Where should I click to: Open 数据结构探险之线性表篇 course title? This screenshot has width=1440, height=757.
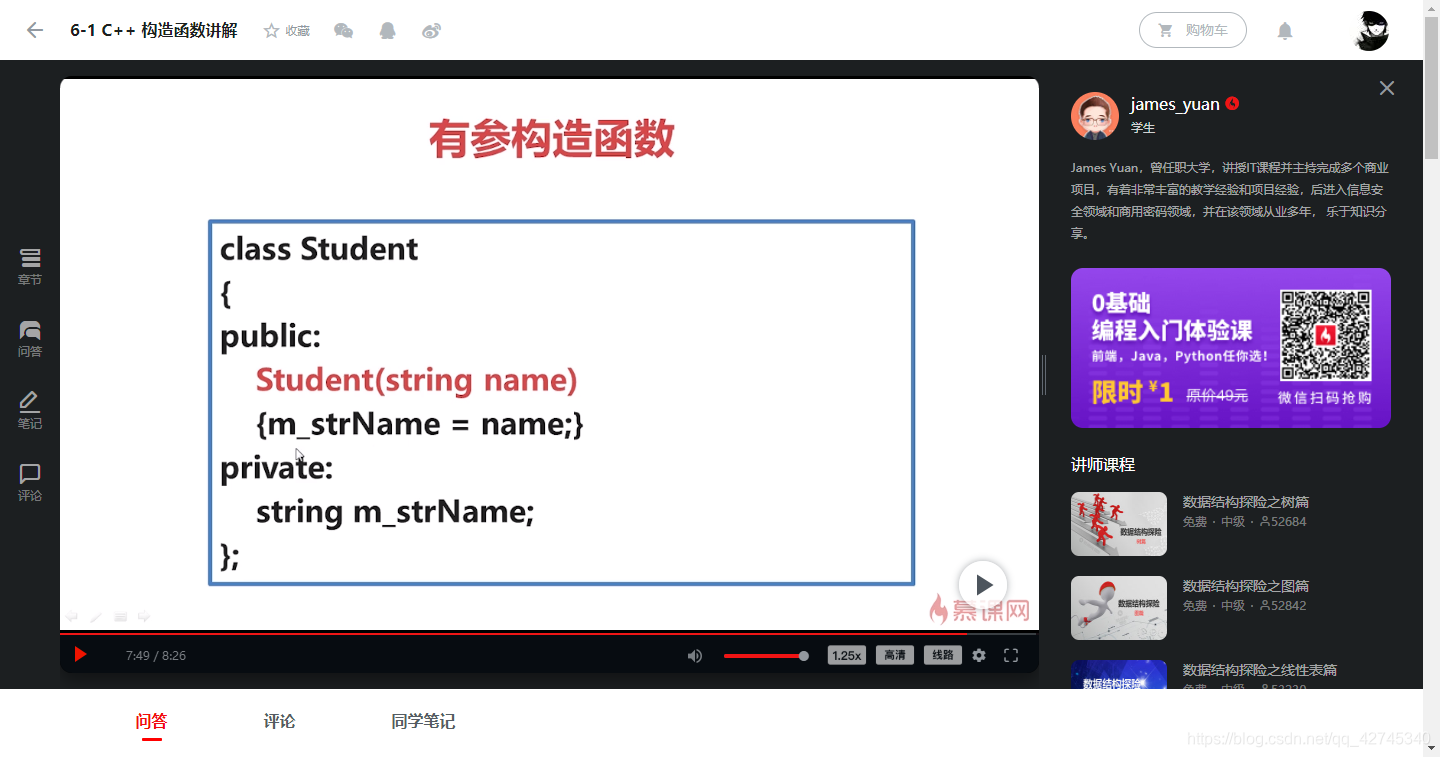[1260, 670]
